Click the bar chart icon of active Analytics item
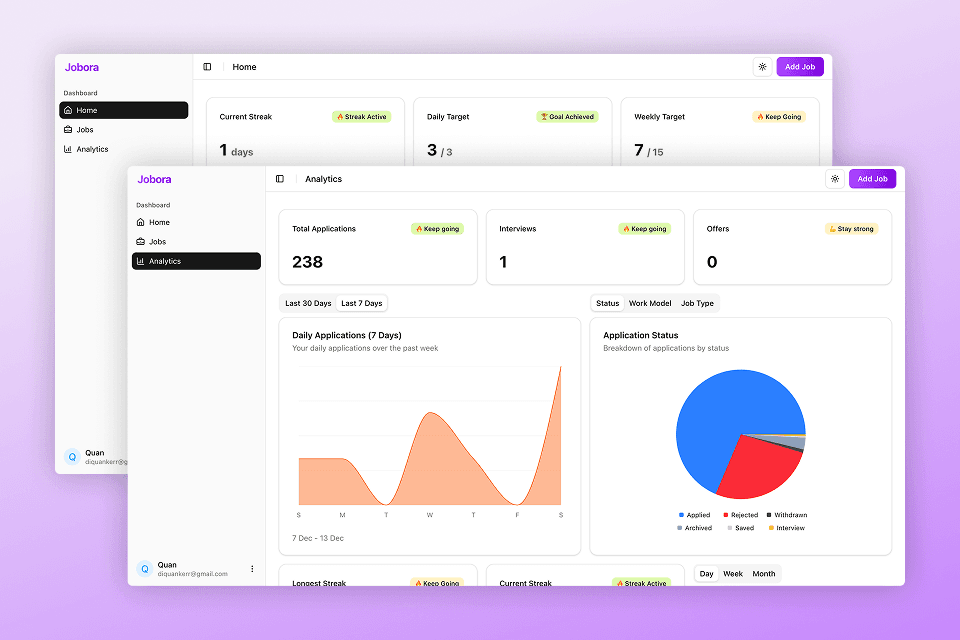The image size is (960, 640). point(140,261)
